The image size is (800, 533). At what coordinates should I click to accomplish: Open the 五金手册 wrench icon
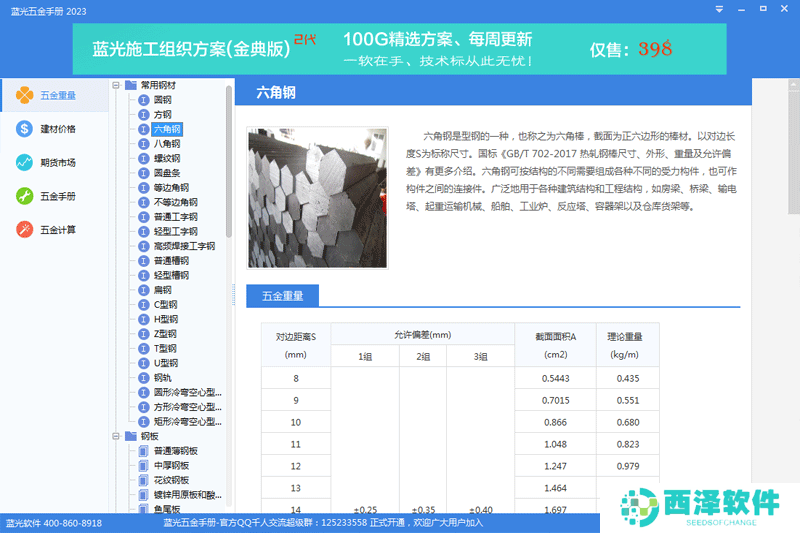pyautogui.click(x=24, y=196)
